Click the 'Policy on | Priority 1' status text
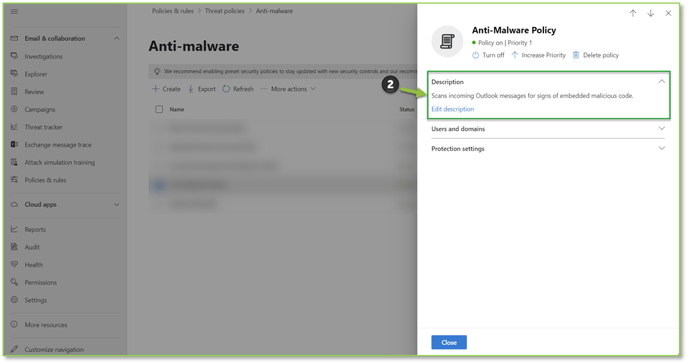This screenshot has height=364, width=688. [x=505, y=43]
